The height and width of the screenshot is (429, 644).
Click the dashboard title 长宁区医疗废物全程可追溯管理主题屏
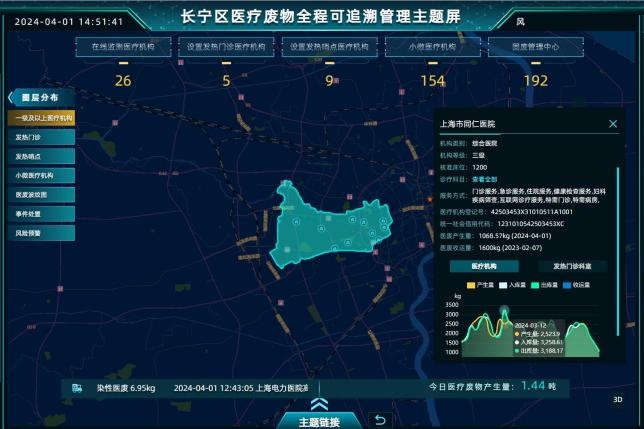pyautogui.click(x=321, y=17)
